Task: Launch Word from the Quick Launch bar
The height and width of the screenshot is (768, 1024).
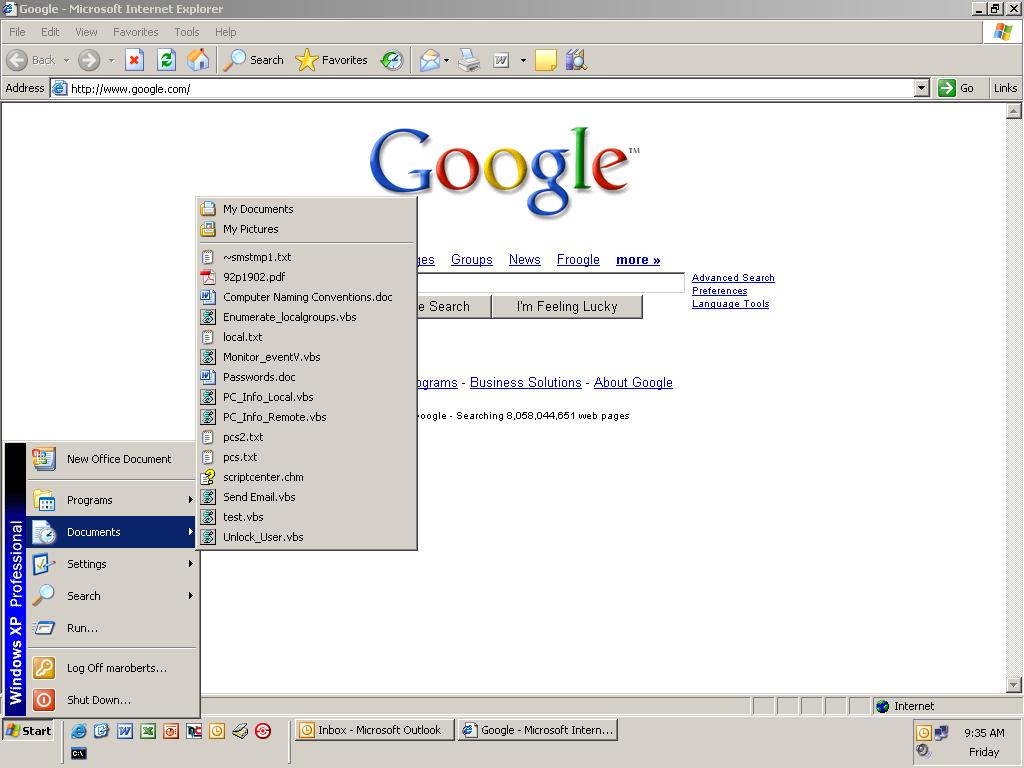Action: point(124,731)
